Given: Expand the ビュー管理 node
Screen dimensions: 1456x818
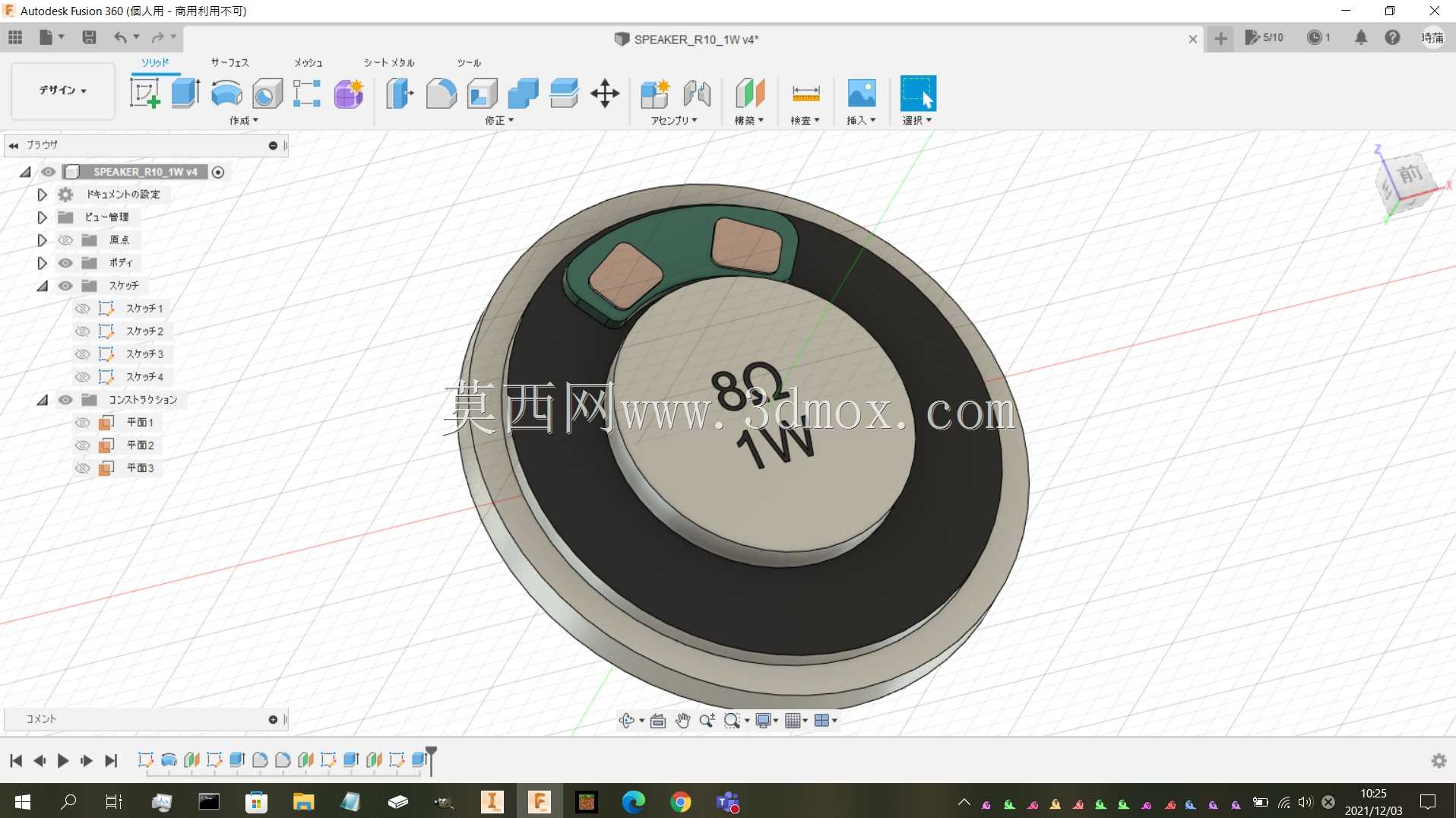Looking at the screenshot, I should (x=42, y=217).
